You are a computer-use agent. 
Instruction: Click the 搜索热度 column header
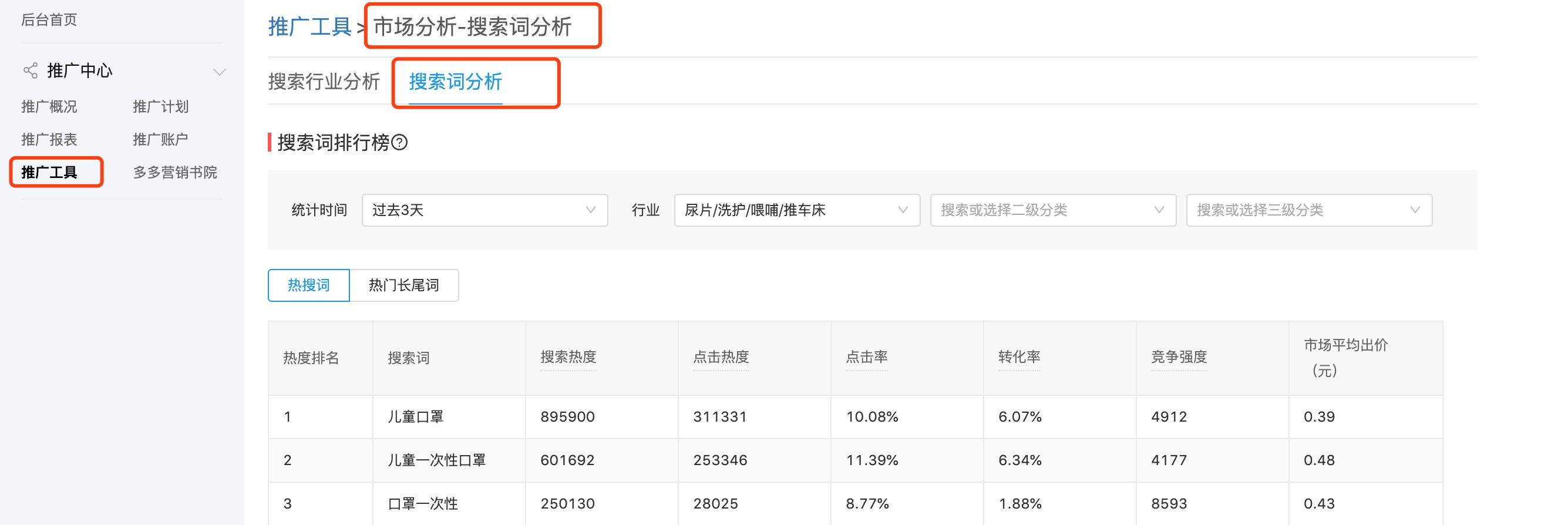568,357
